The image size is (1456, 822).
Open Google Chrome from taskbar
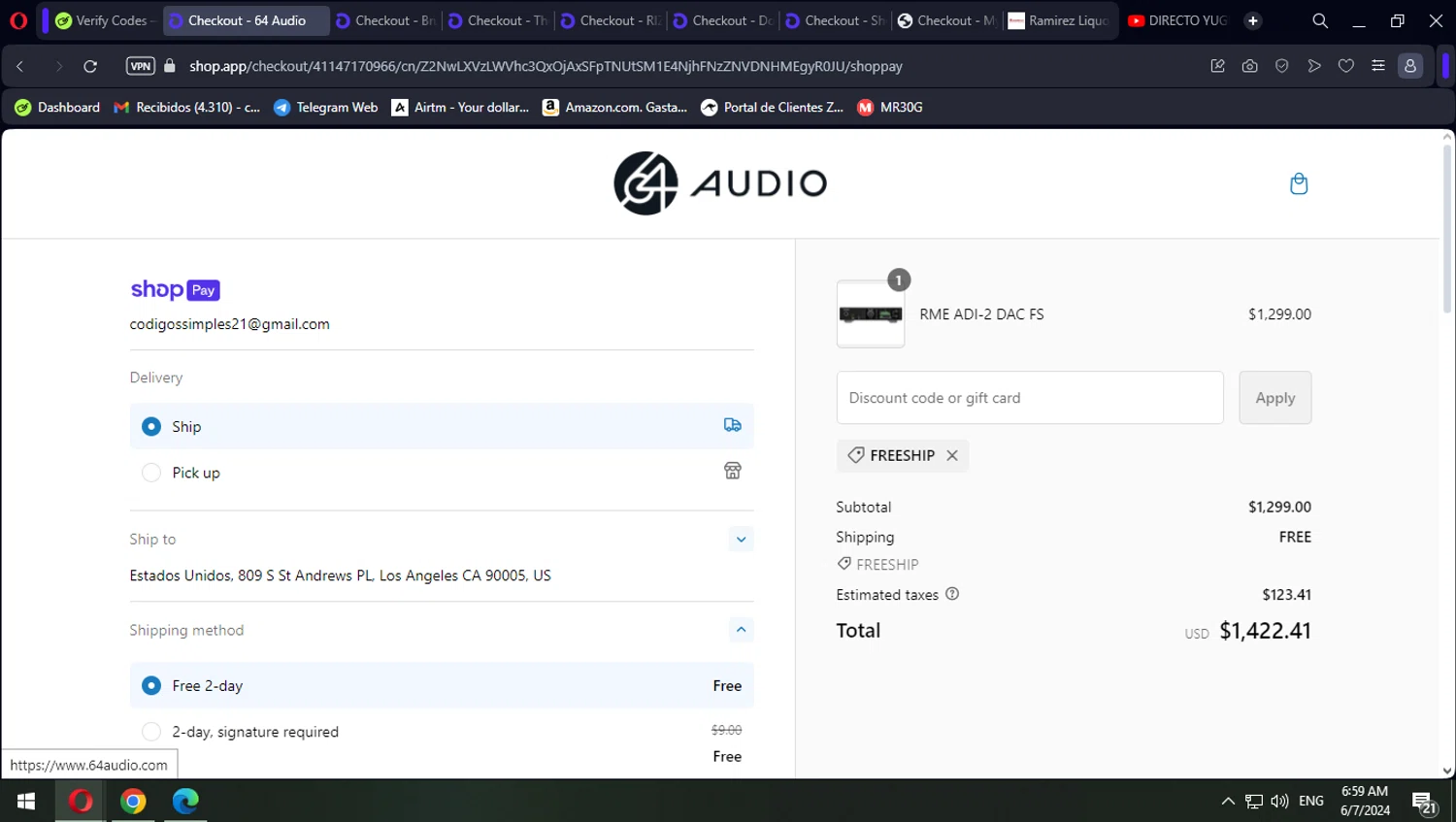[x=133, y=801]
